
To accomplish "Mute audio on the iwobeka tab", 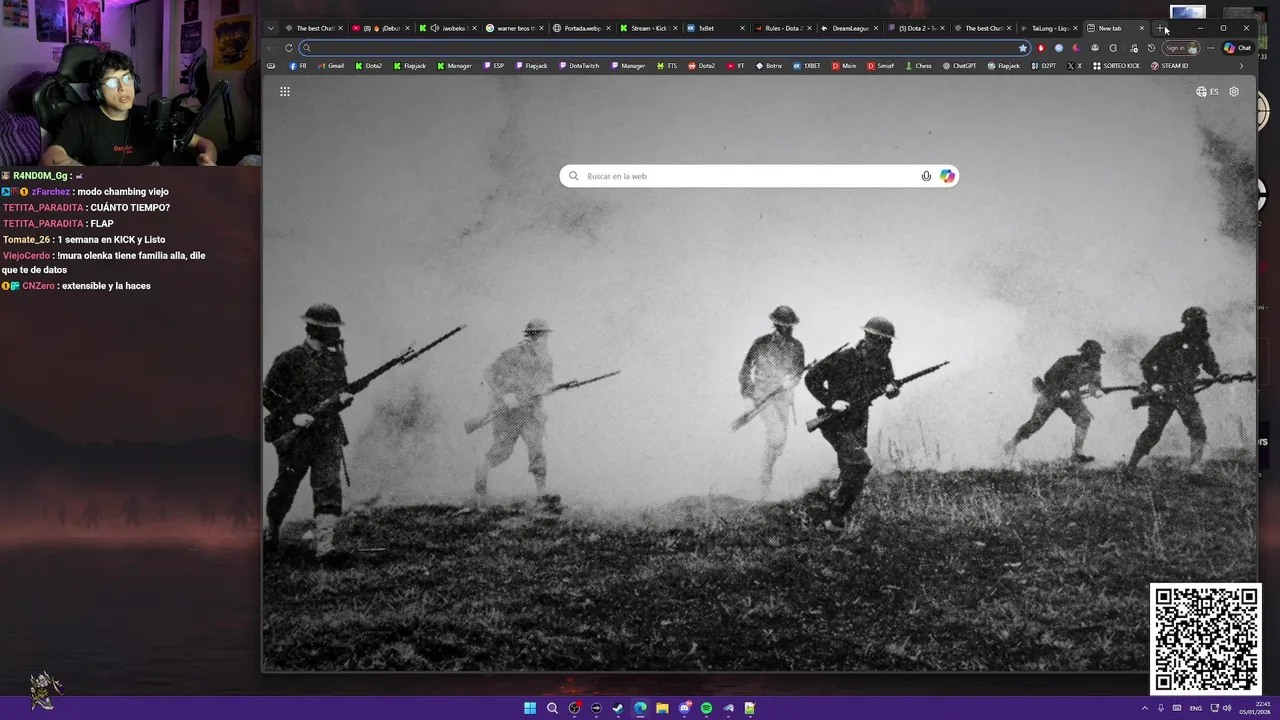I will point(435,28).
